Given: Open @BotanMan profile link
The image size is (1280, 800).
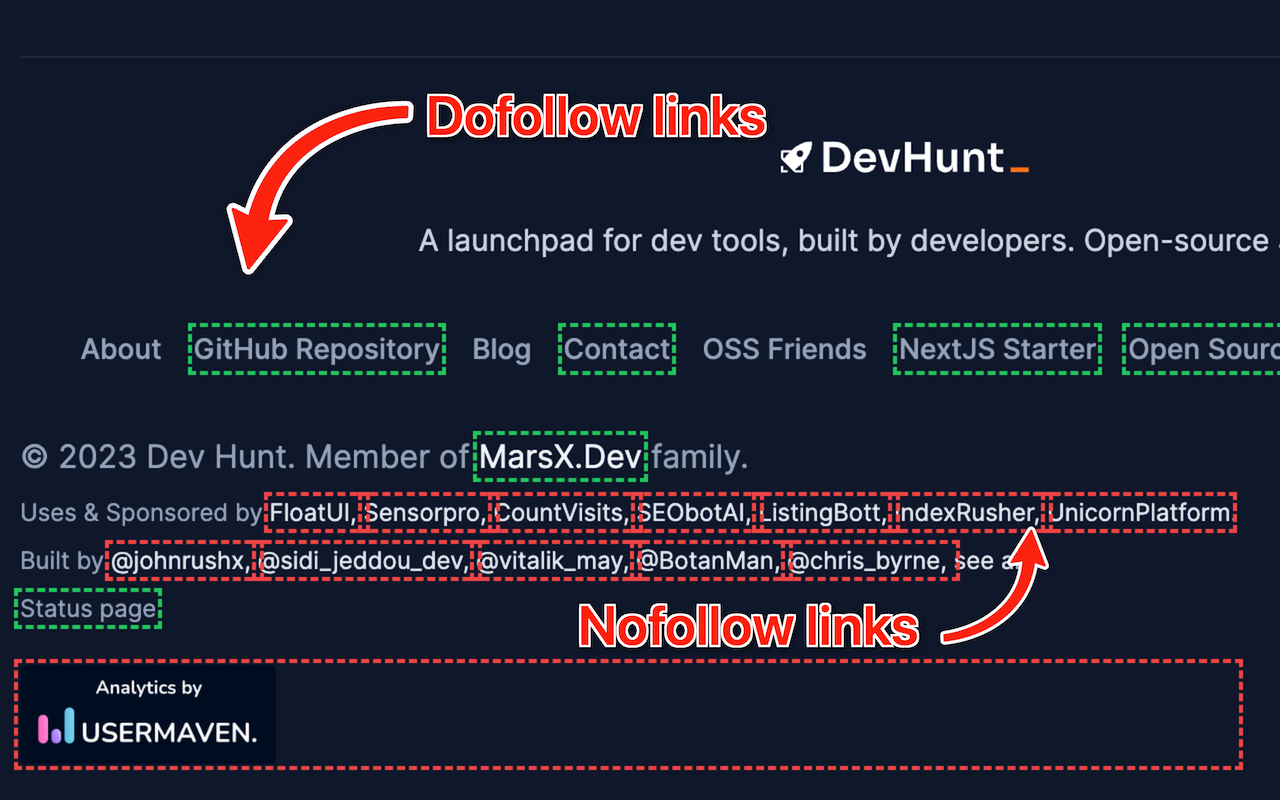Looking at the screenshot, I should (707, 561).
